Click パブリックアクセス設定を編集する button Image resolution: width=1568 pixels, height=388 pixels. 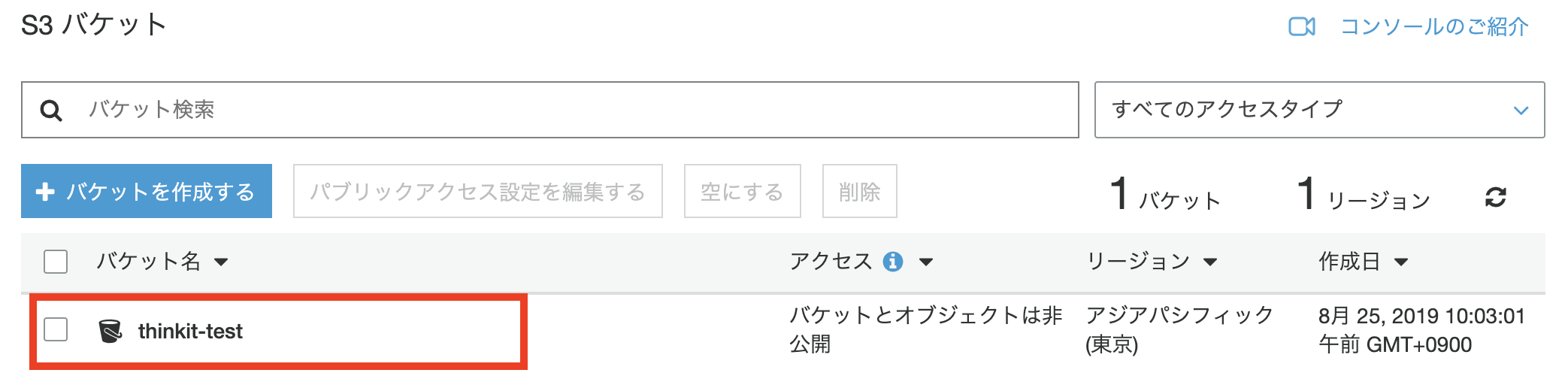pyautogui.click(x=478, y=191)
